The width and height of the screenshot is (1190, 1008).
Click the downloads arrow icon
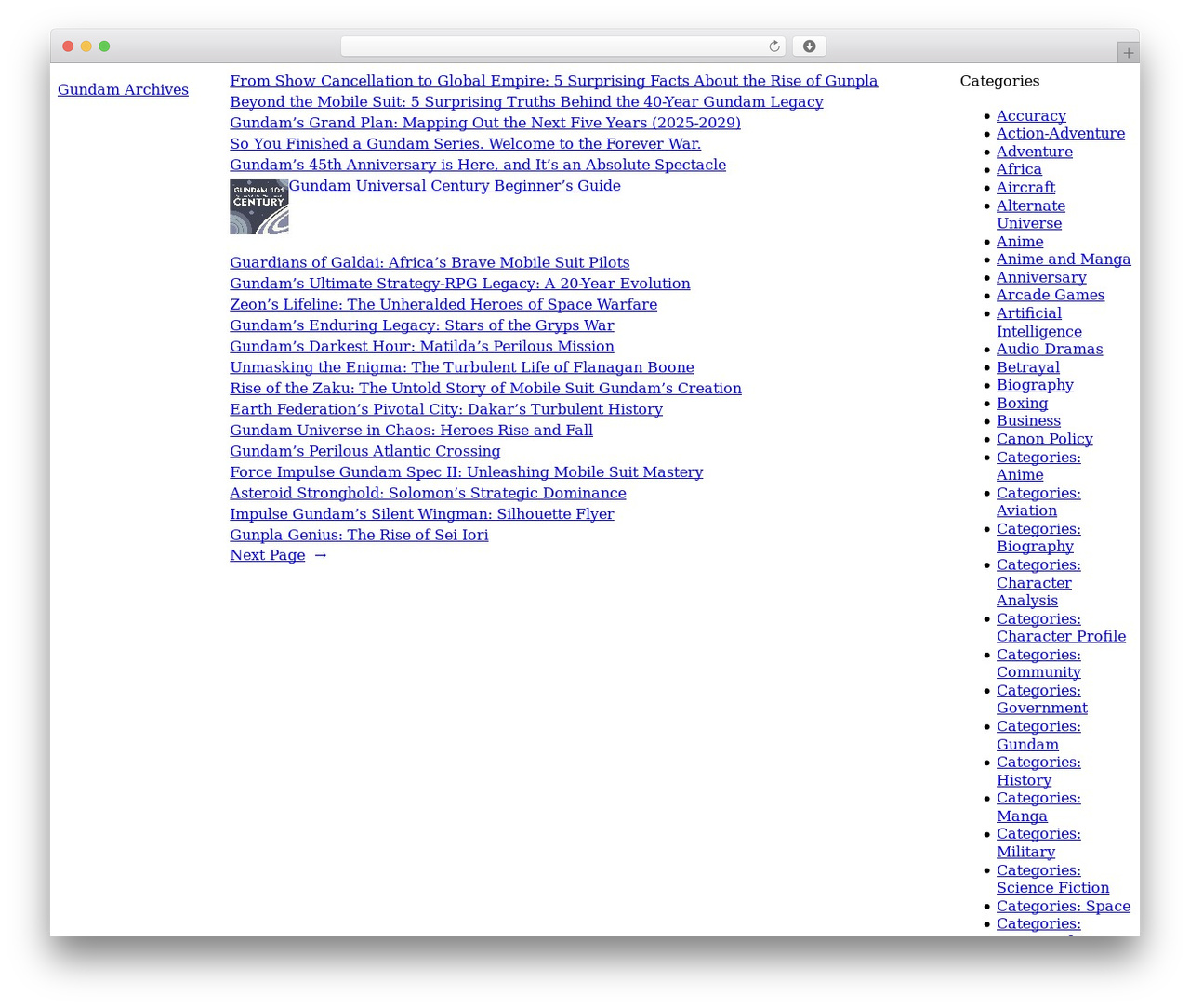tap(809, 46)
